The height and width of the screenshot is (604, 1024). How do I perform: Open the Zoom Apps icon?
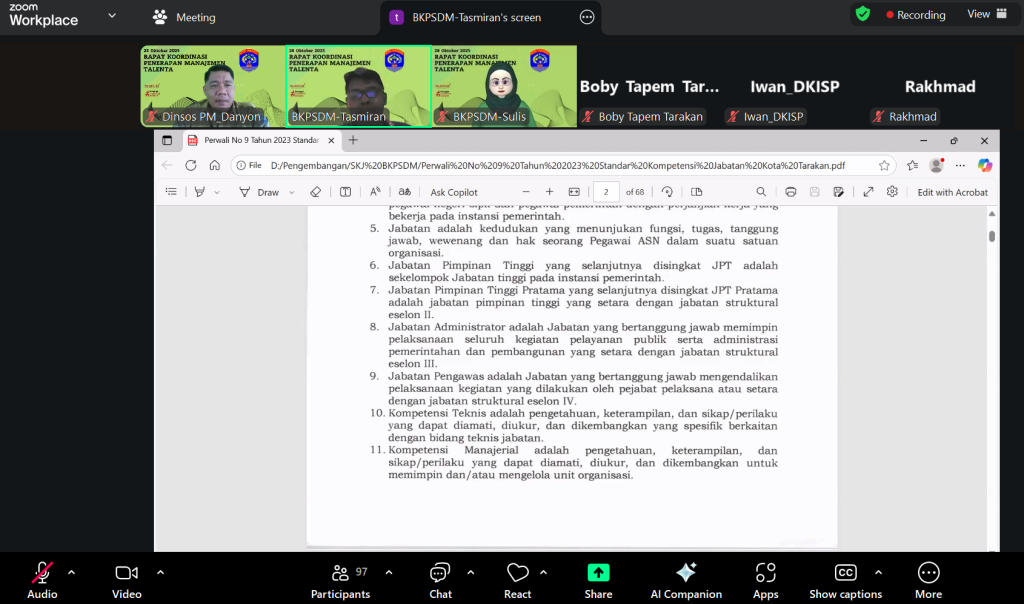[x=765, y=580]
